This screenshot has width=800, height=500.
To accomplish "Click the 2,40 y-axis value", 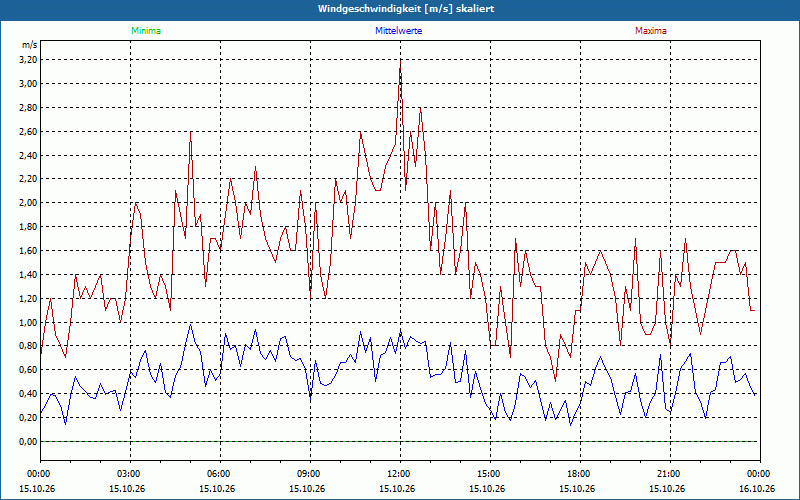I will (28, 156).
